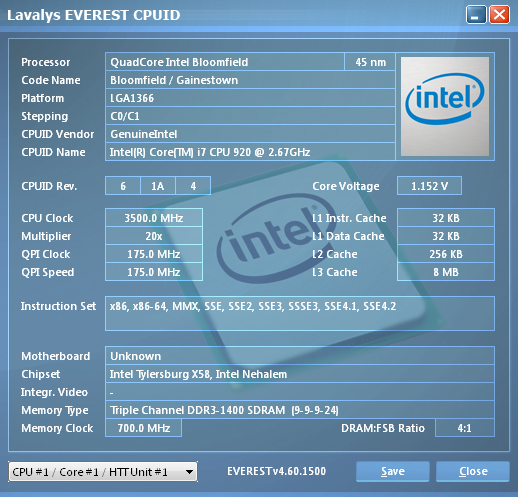The image size is (518, 497).
Task: Click the L1 Data Cache 32 KB value
Action: pyautogui.click(x=446, y=236)
